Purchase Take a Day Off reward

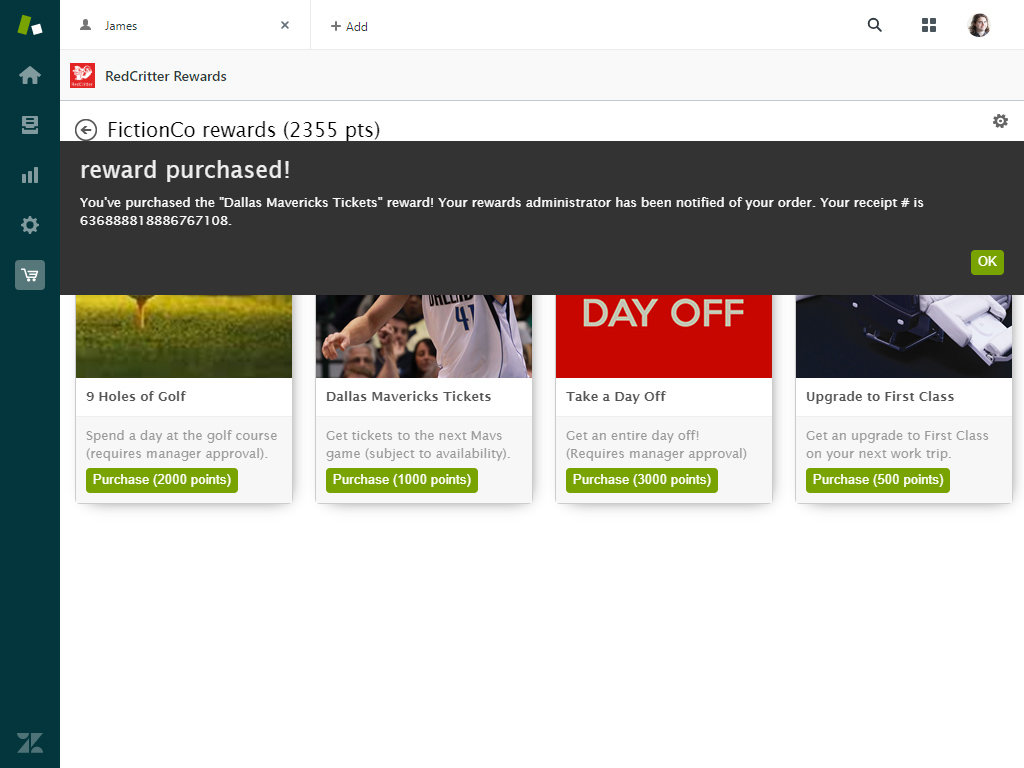642,480
